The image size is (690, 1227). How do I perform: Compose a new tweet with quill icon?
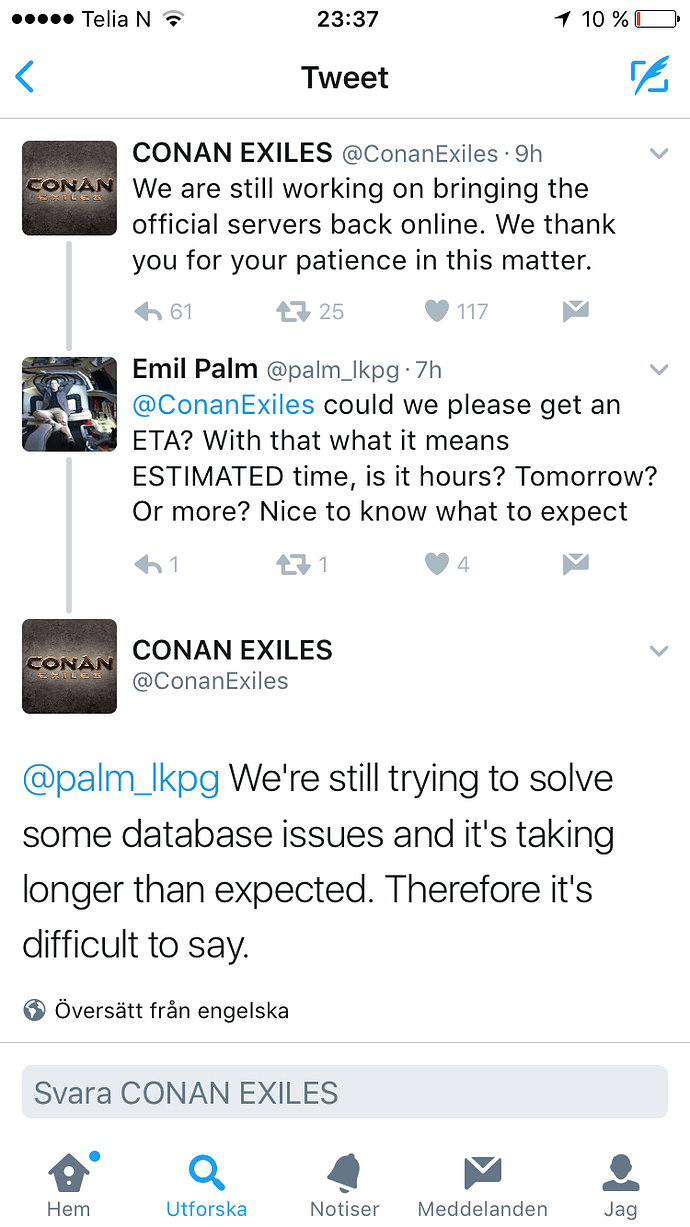click(649, 77)
